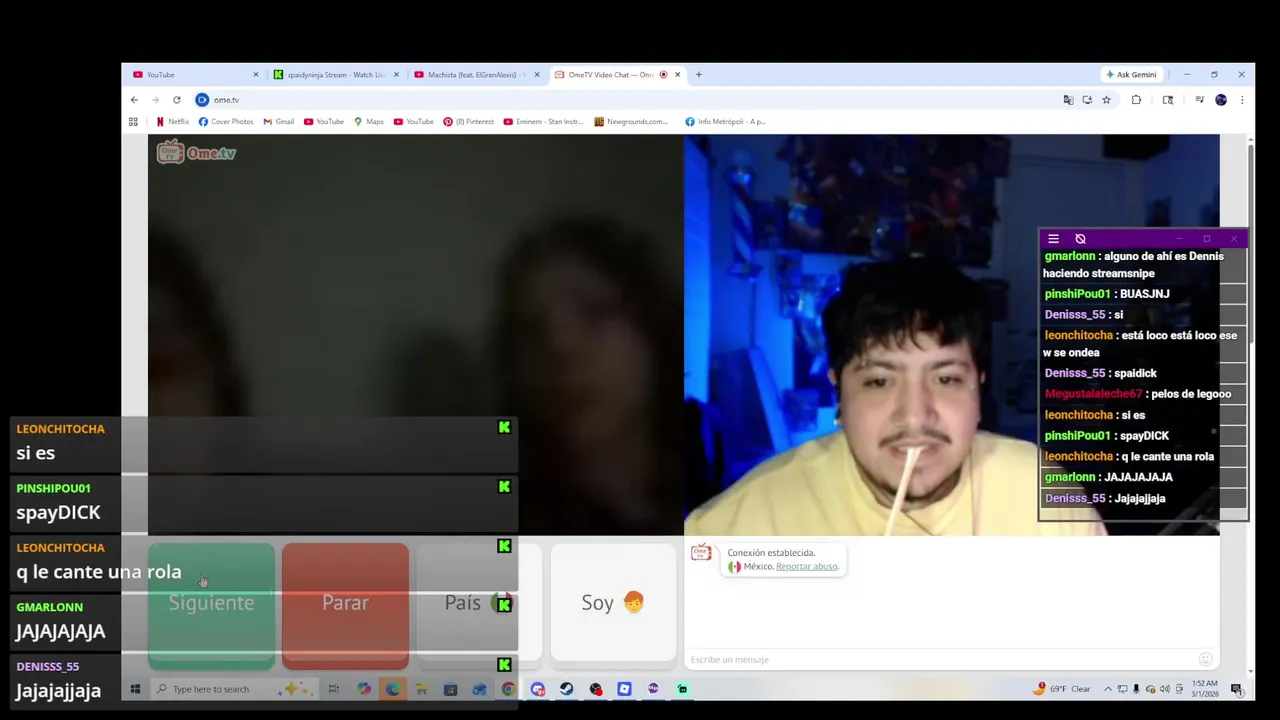Click chat message pelos de legooo
The height and width of the screenshot is (720, 1280).
click(1138, 394)
